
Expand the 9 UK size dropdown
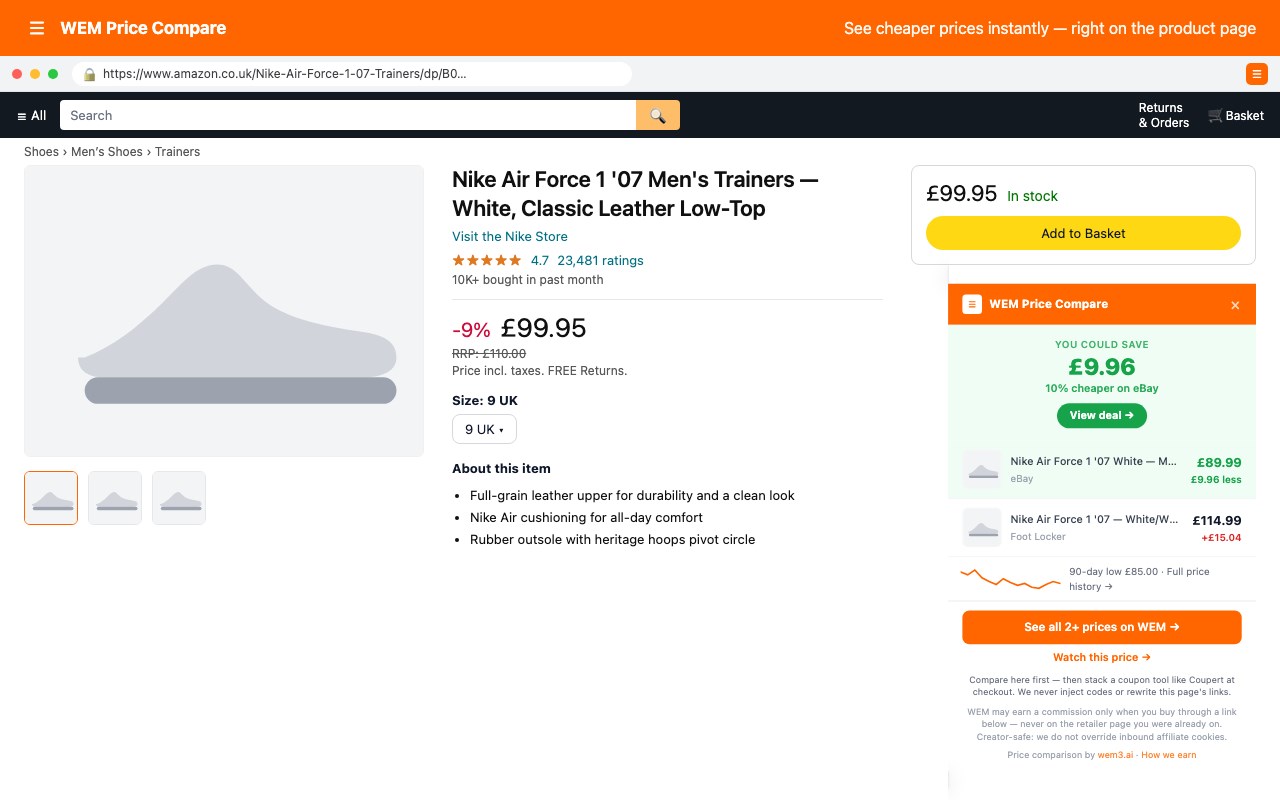tap(484, 429)
